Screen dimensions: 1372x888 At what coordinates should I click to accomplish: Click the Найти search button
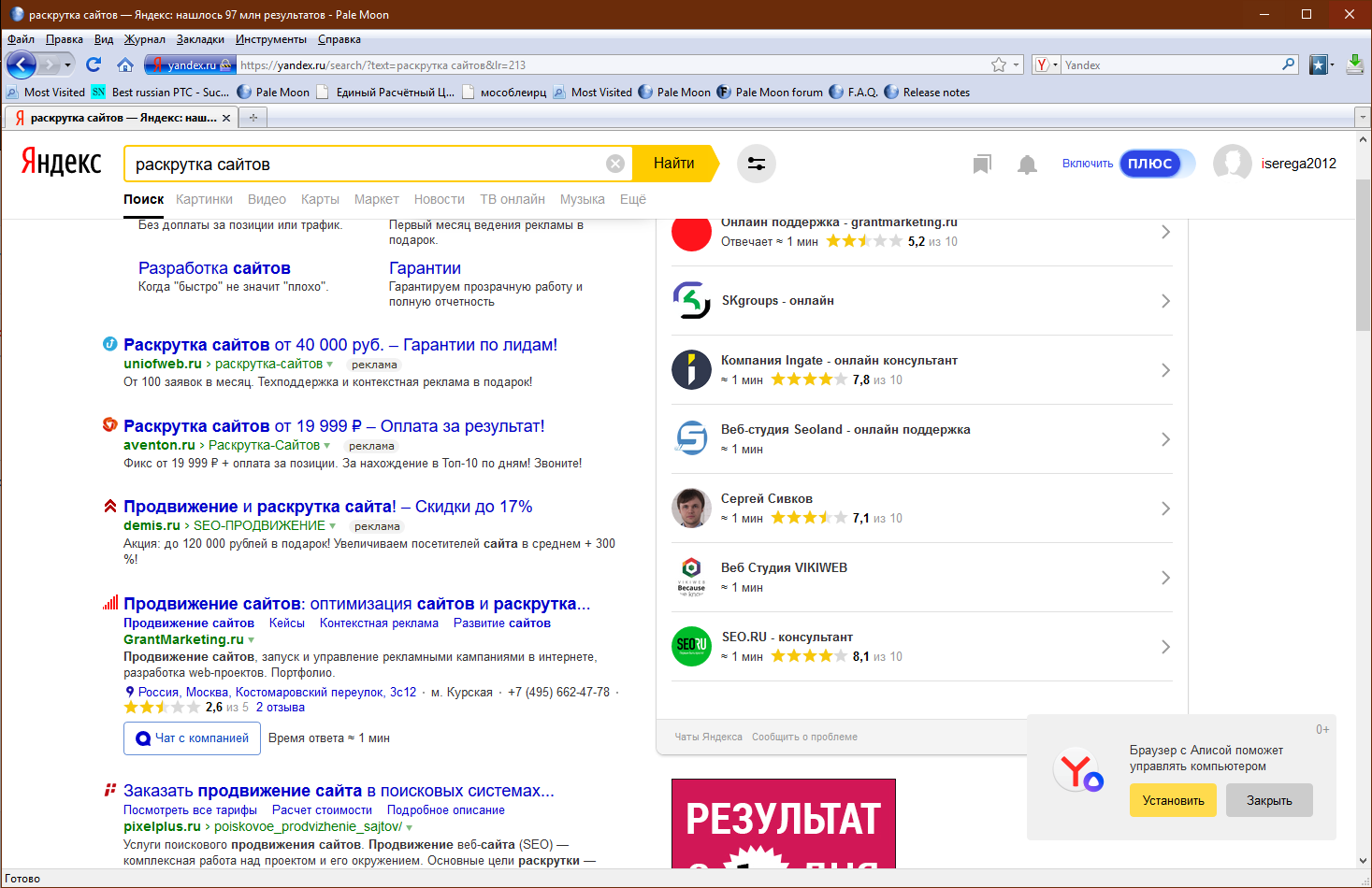pos(674,164)
